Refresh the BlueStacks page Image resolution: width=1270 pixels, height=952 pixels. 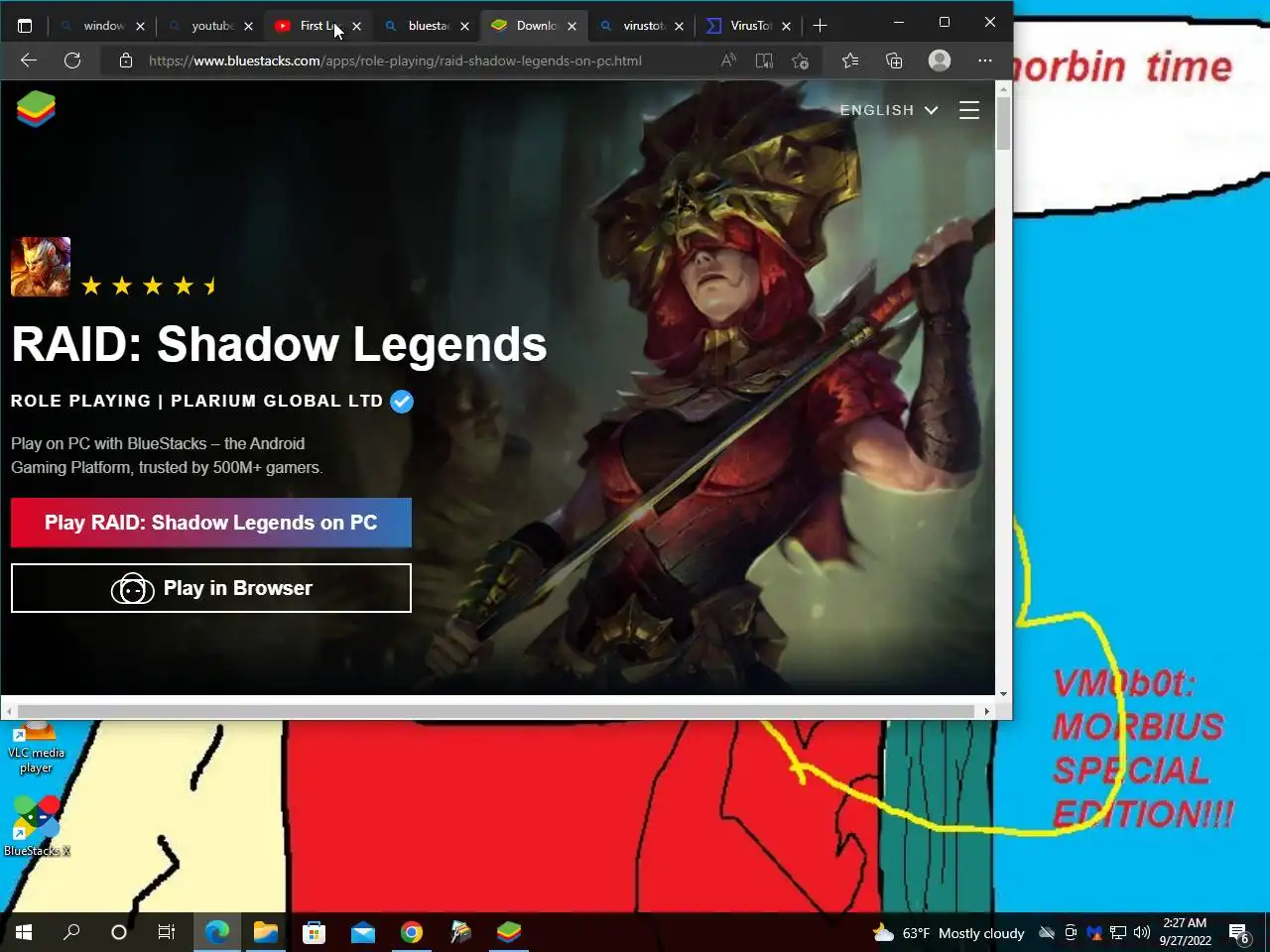(72, 60)
